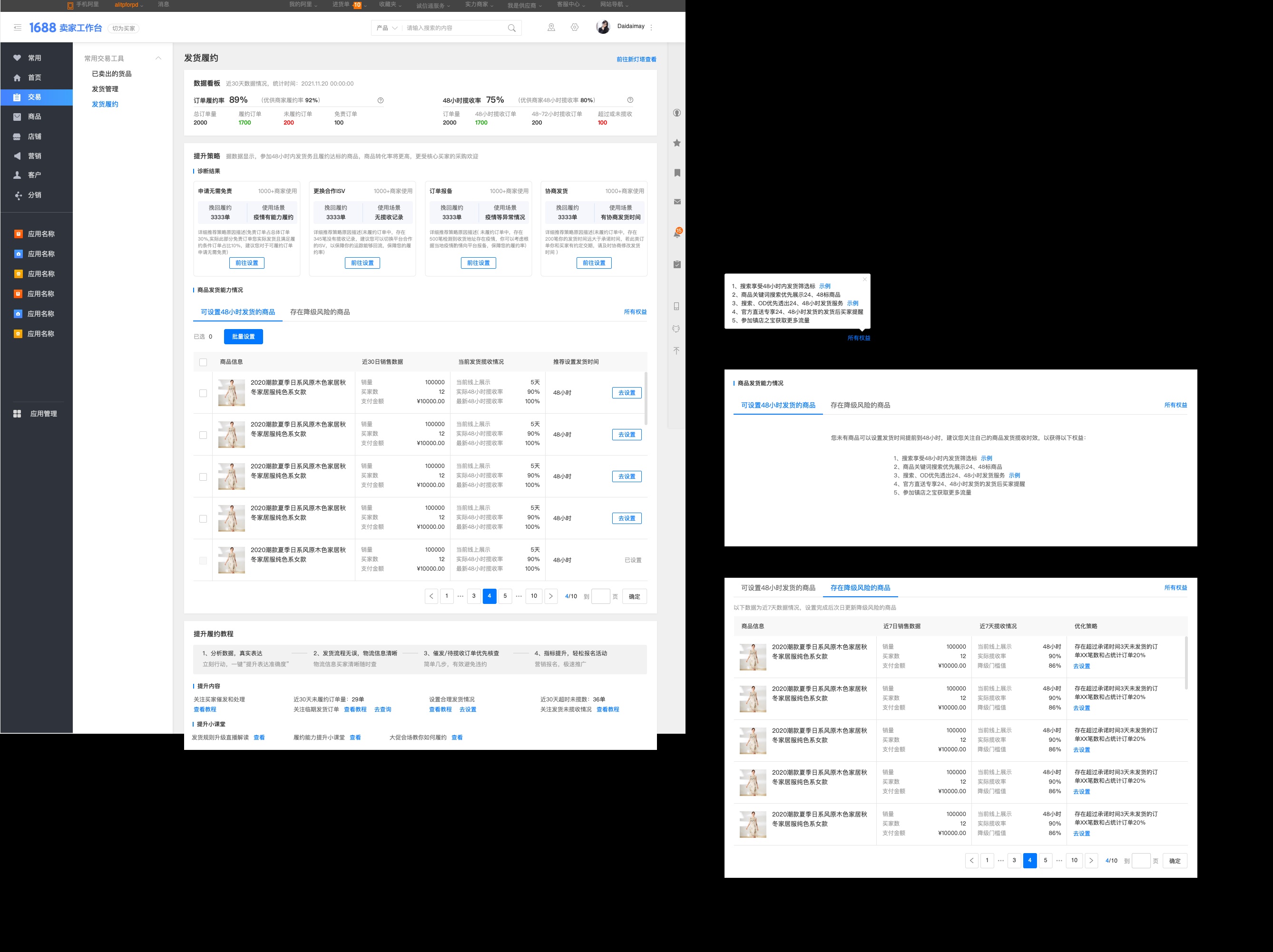Expand the 产品 search category dropdown

387,28
